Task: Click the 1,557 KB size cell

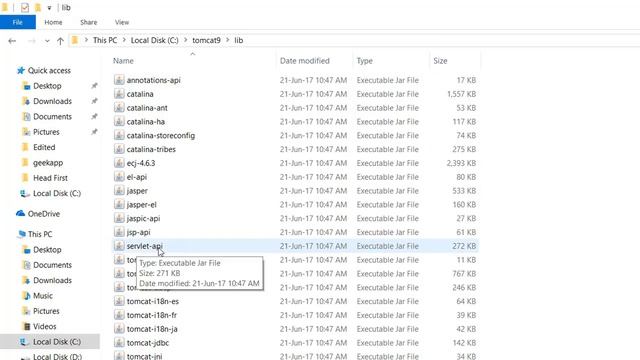Action: pyautogui.click(x=461, y=94)
